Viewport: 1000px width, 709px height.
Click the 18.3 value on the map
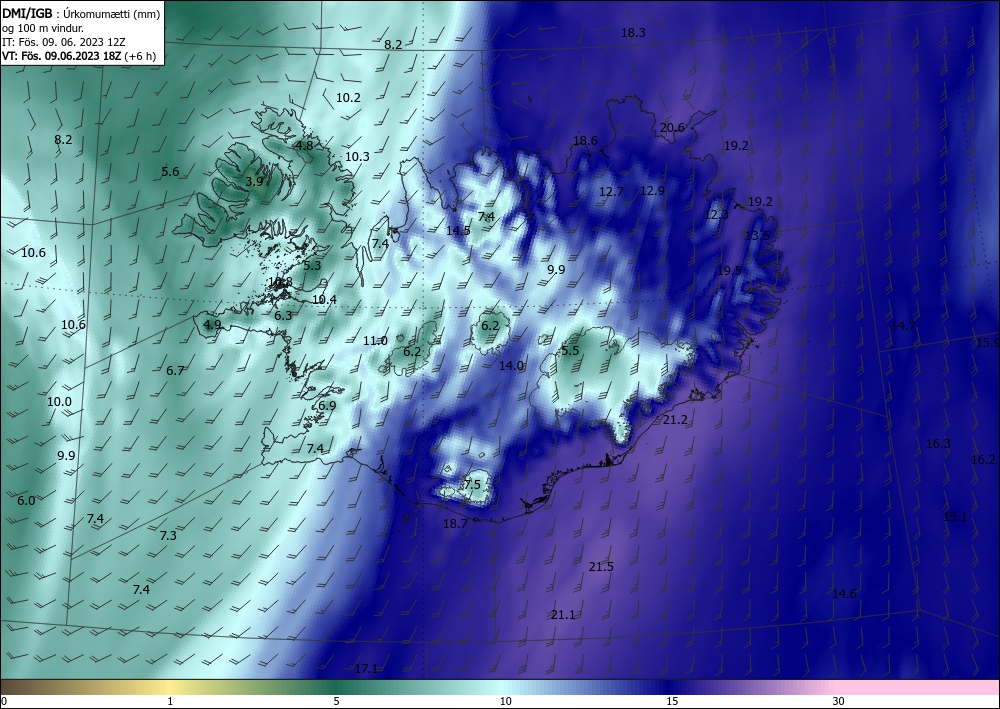pyautogui.click(x=633, y=33)
